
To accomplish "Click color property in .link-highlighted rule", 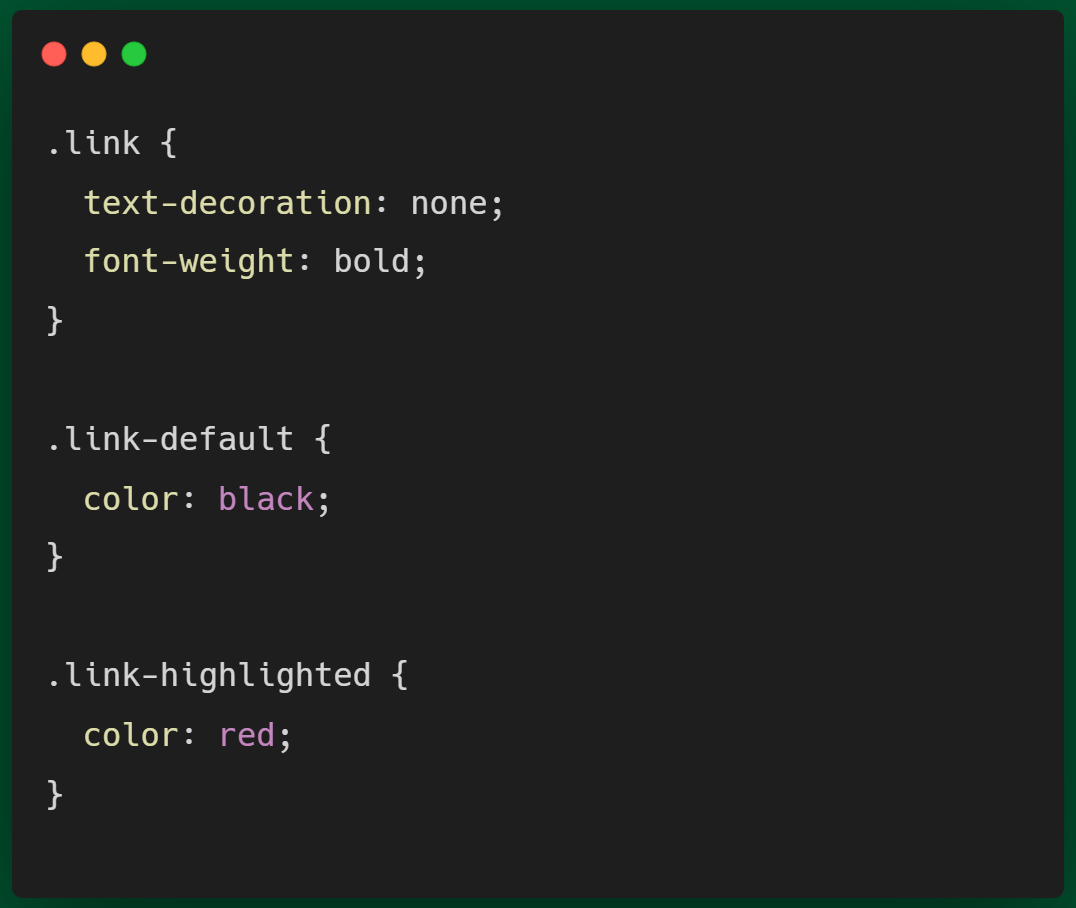I will coord(131,735).
